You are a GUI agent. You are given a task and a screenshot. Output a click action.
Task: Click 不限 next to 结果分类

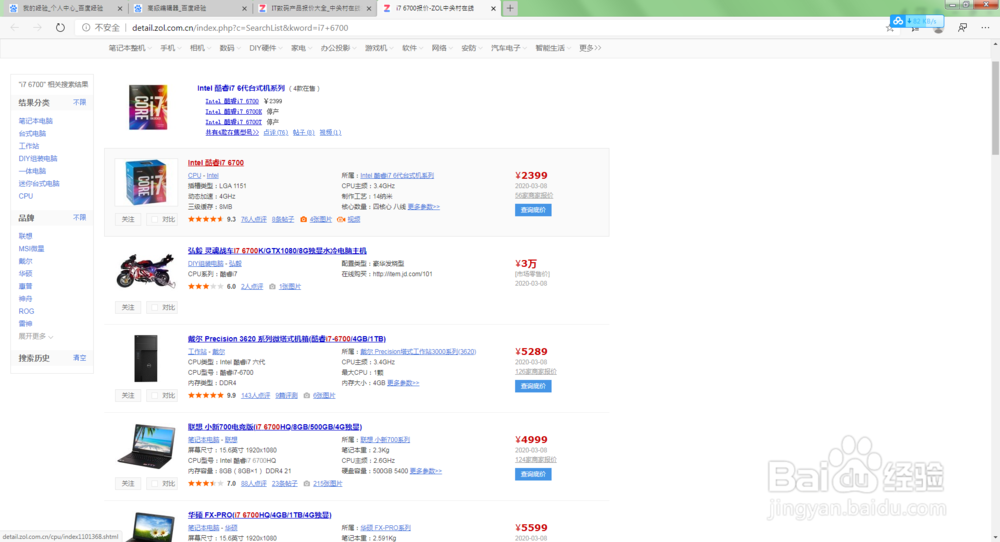point(80,102)
